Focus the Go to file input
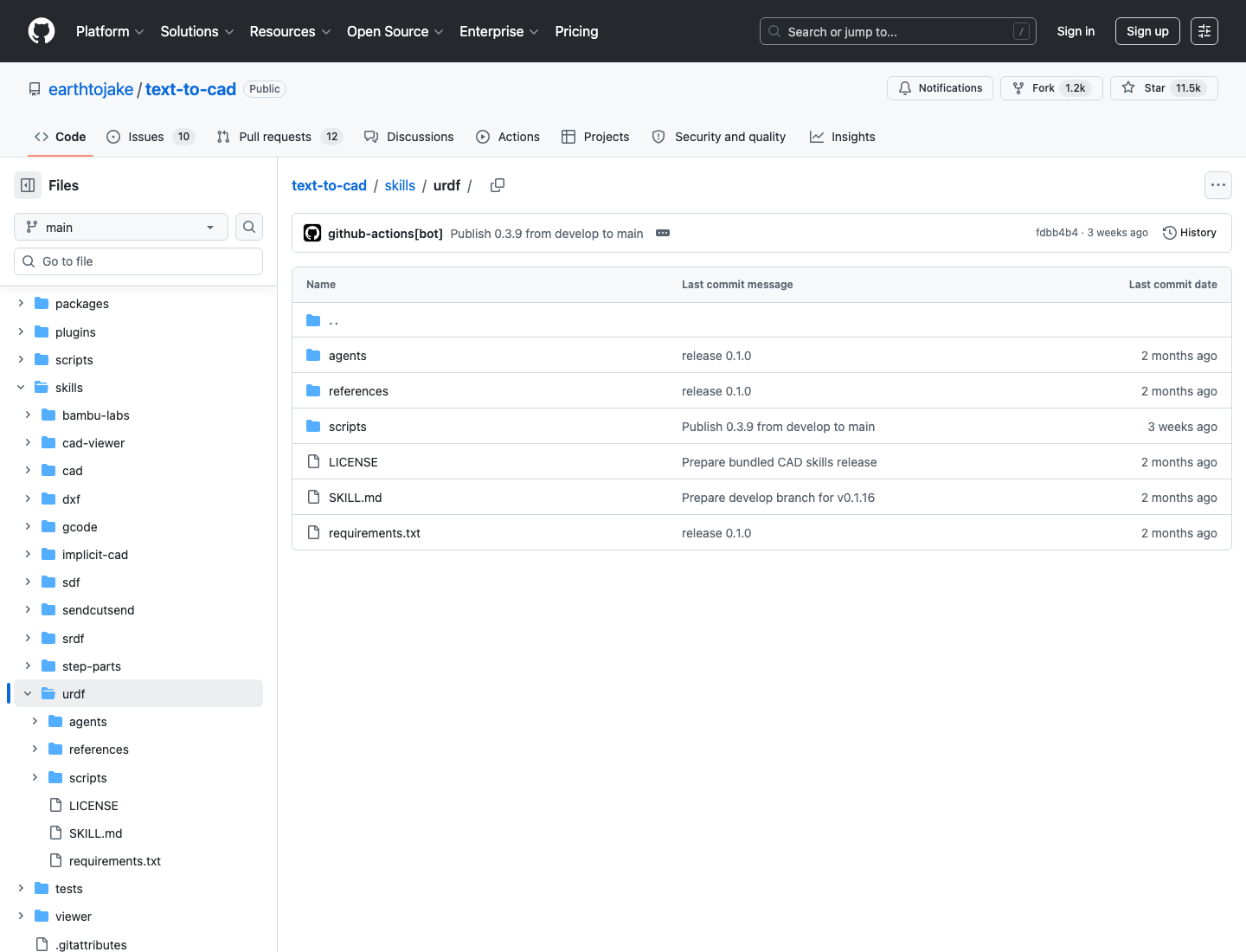The image size is (1246, 952). (x=138, y=261)
